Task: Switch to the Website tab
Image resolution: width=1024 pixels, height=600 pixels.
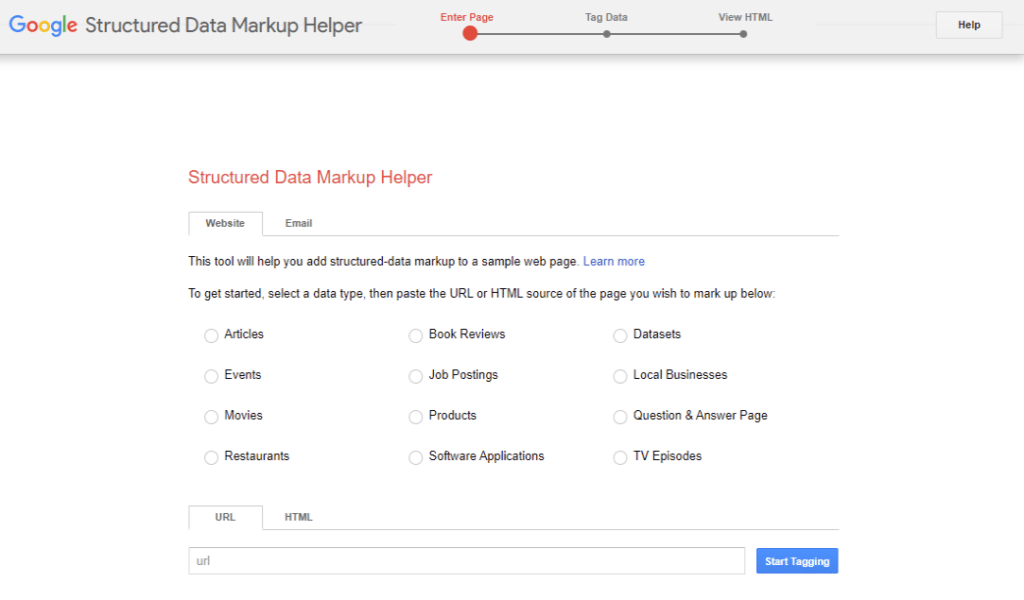Action: [225, 223]
